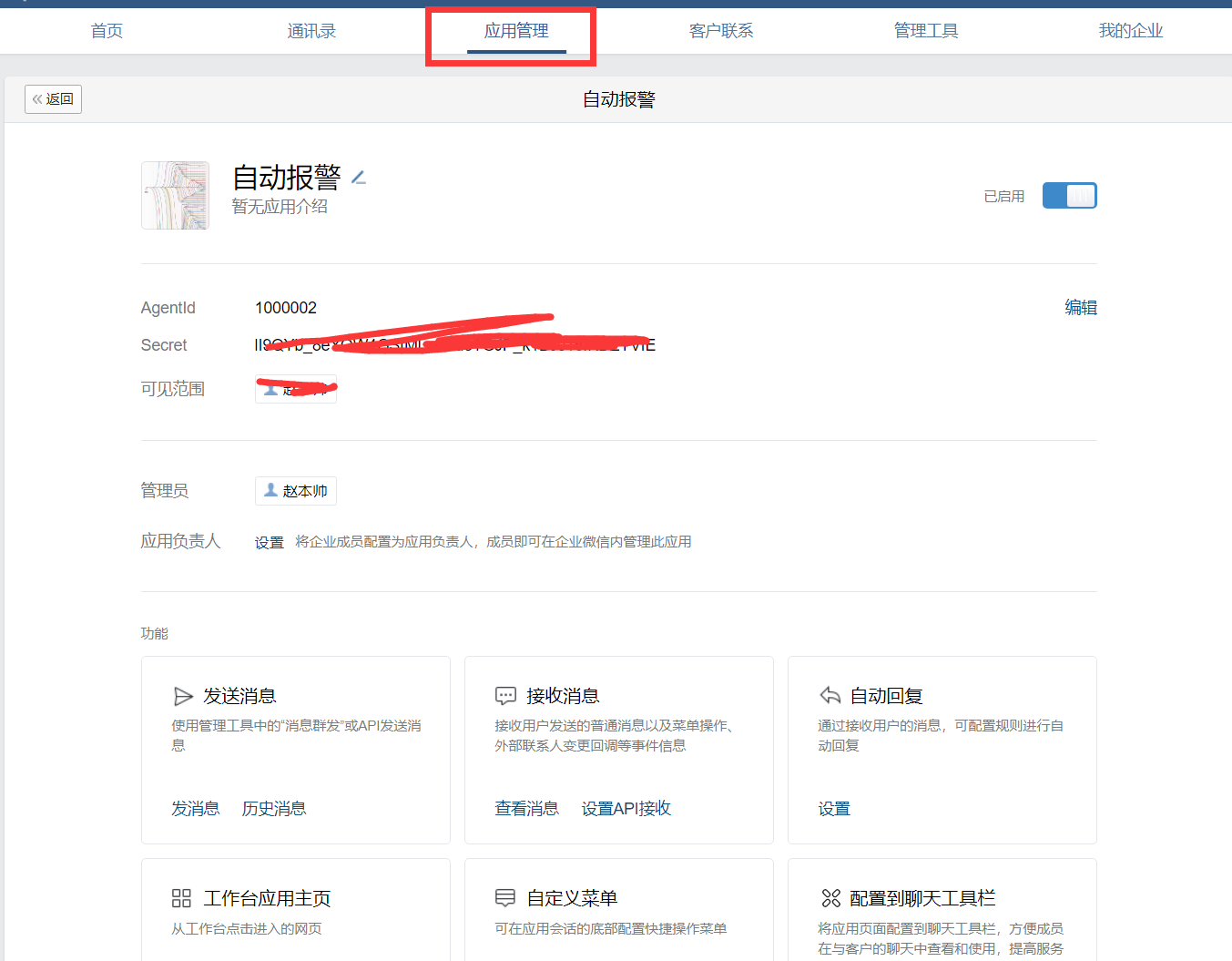Go to the 客户联系 tab
Viewport: 1232px width, 961px height.
(721, 31)
